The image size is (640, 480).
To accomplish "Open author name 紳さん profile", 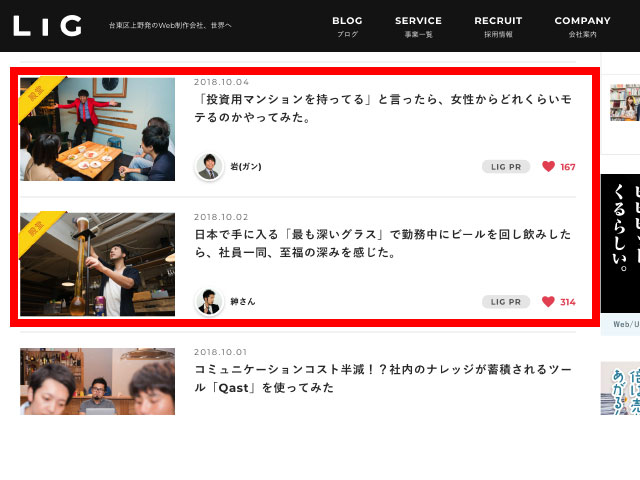I will [x=243, y=301].
